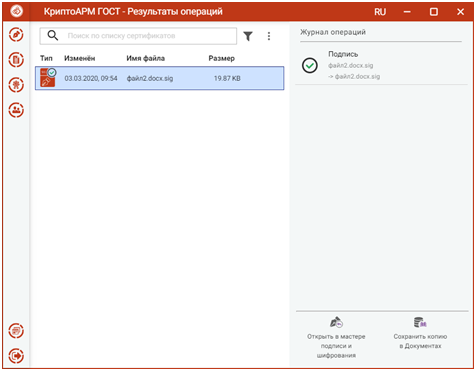Click the search field for certificates list
Image resolution: width=476 pixels, height=371 pixels.
tap(138, 36)
